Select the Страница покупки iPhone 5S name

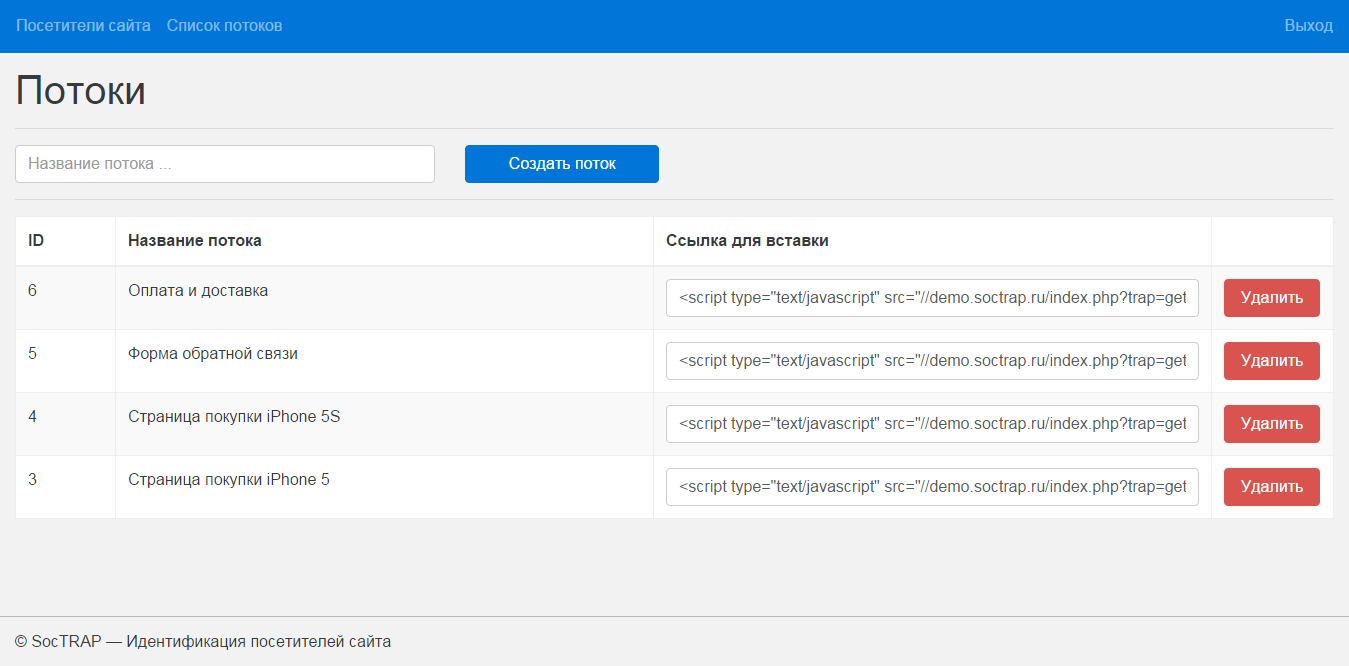[x=234, y=417]
